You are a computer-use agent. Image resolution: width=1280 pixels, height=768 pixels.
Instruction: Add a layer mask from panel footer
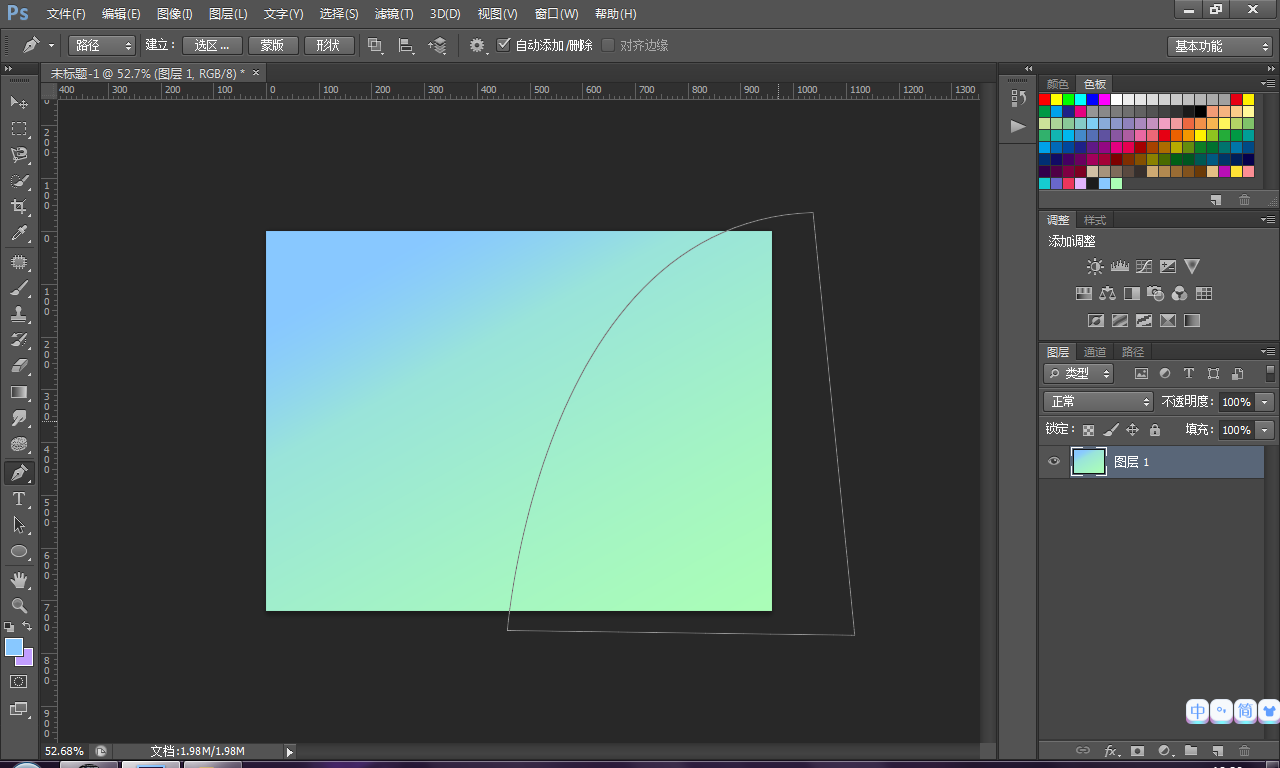click(x=1137, y=750)
